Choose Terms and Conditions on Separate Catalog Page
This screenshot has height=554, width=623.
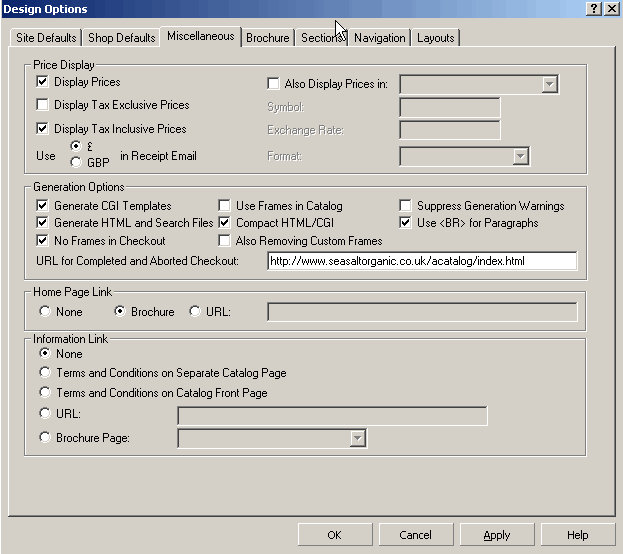45,373
